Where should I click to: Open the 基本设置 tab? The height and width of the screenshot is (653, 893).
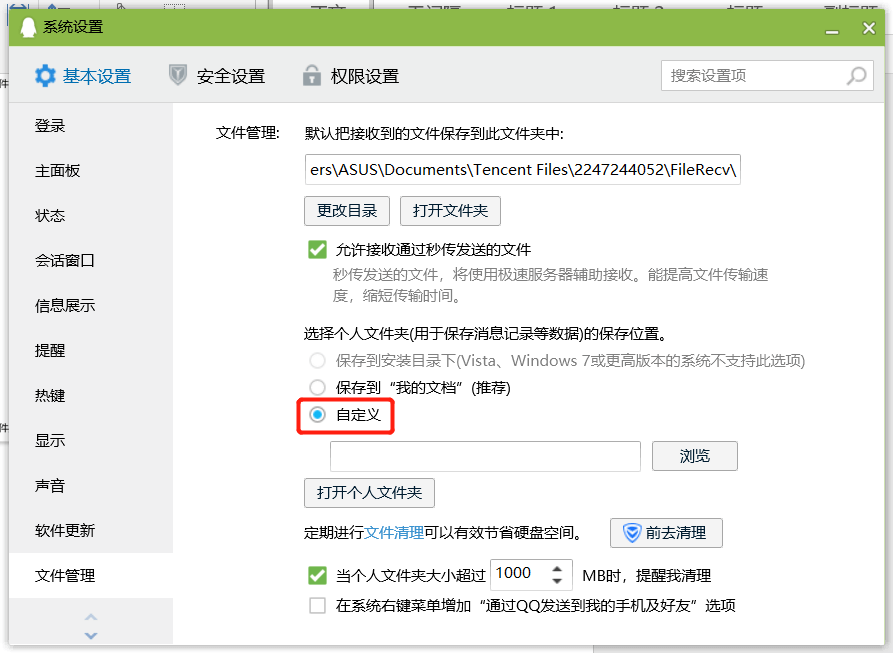[83, 76]
